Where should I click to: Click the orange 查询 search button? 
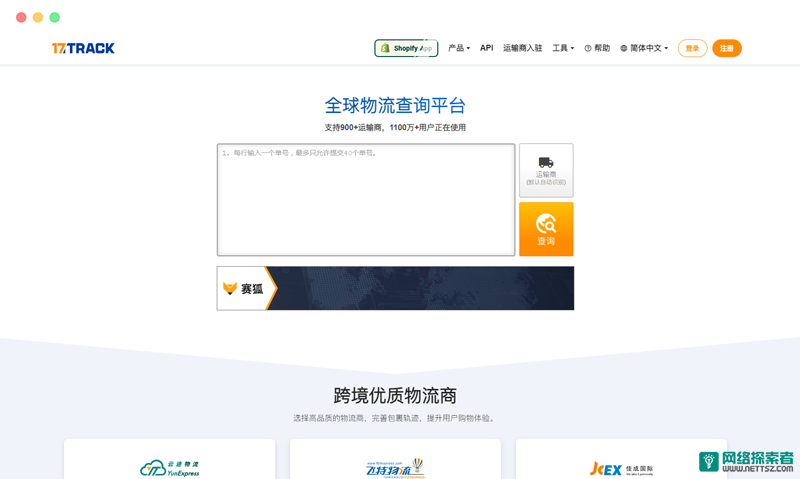click(x=546, y=229)
